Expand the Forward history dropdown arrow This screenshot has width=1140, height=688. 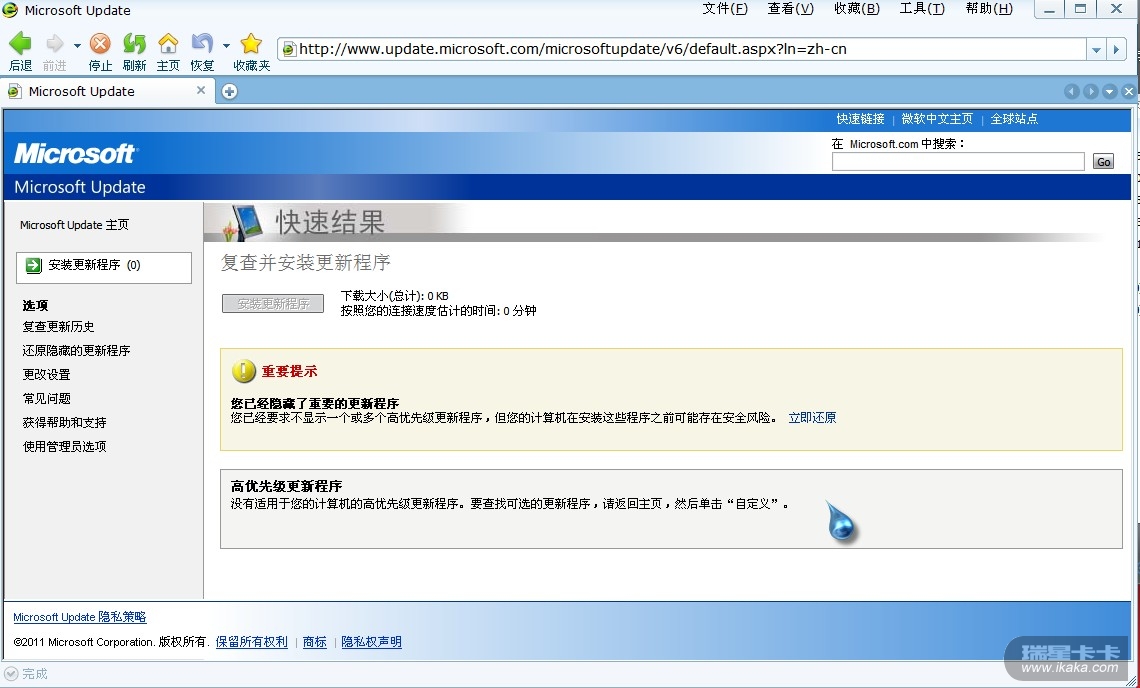(x=77, y=45)
